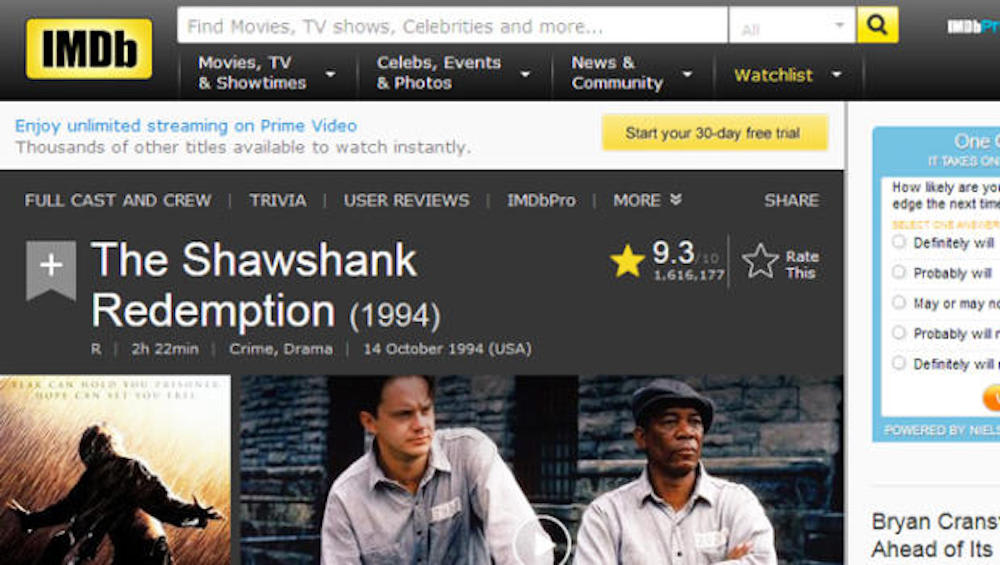Click the Find Movies search field
1000x565 pixels.
[x=452, y=26]
